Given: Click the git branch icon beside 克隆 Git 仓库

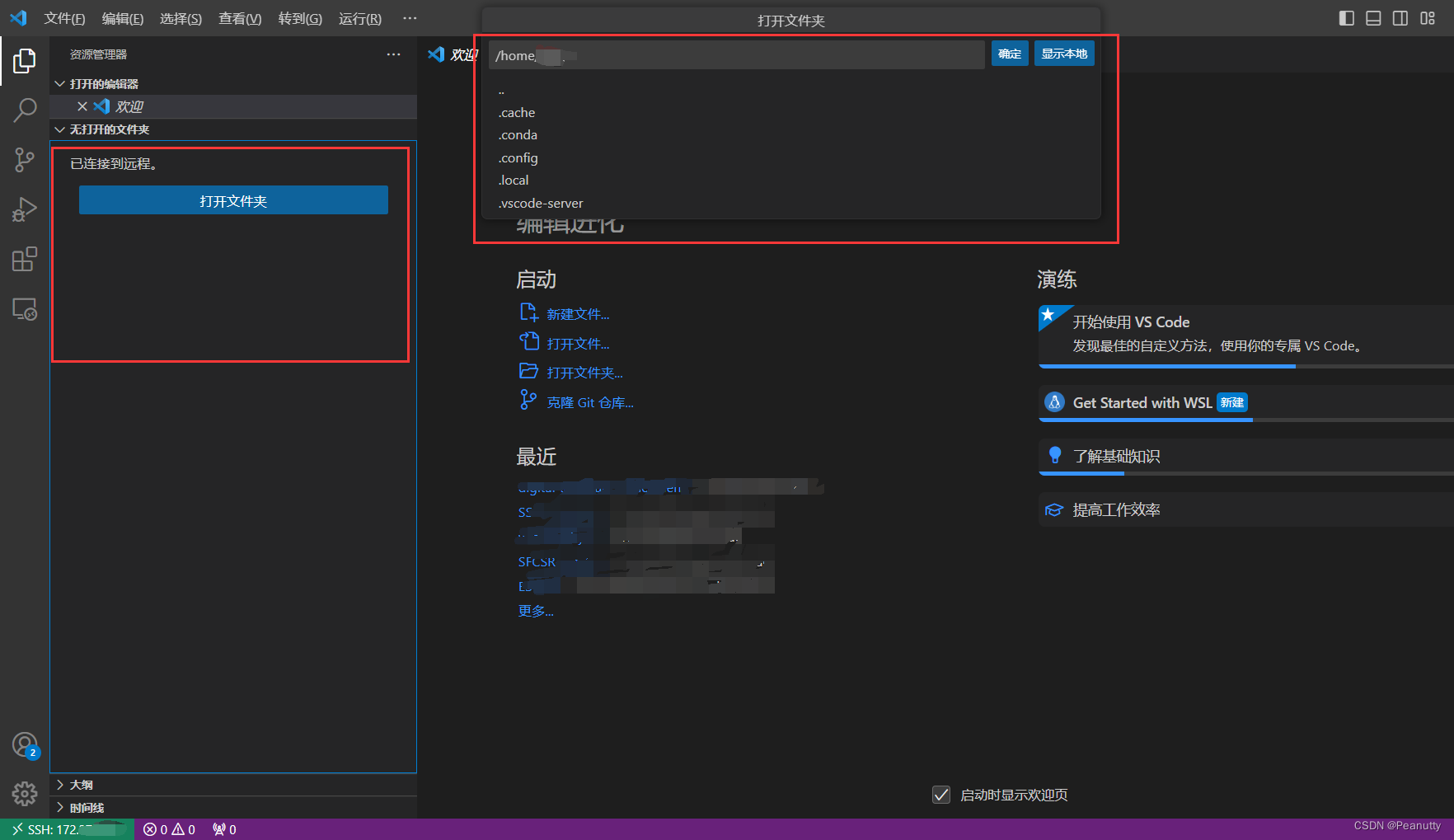Looking at the screenshot, I should [528, 400].
